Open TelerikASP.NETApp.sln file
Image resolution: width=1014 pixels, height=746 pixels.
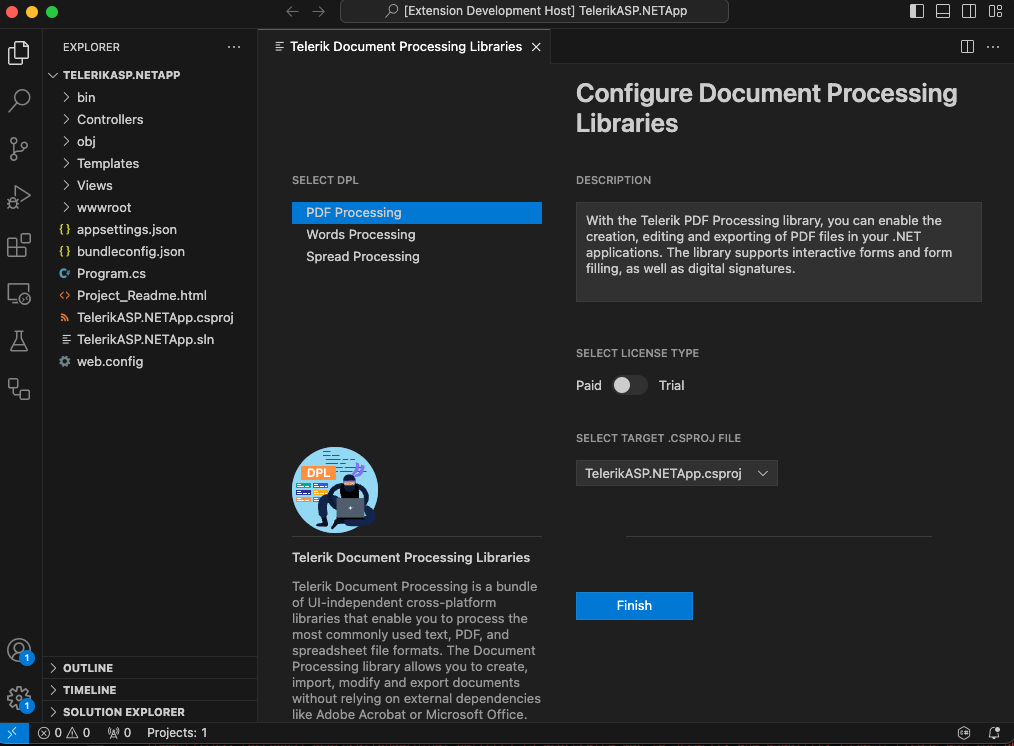pyautogui.click(x=150, y=339)
